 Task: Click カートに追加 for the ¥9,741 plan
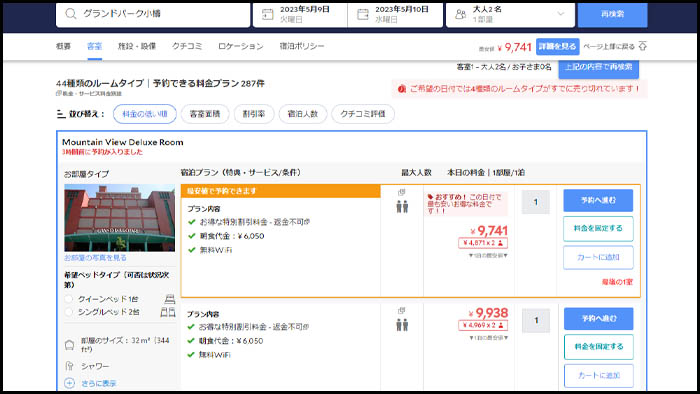598,257
